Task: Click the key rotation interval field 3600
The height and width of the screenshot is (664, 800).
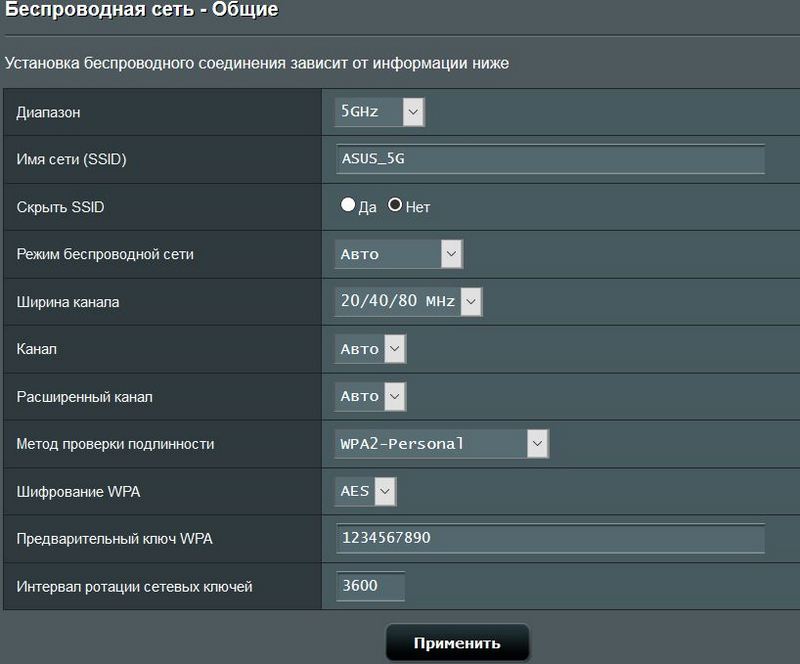Action: (x=370, y=586)
